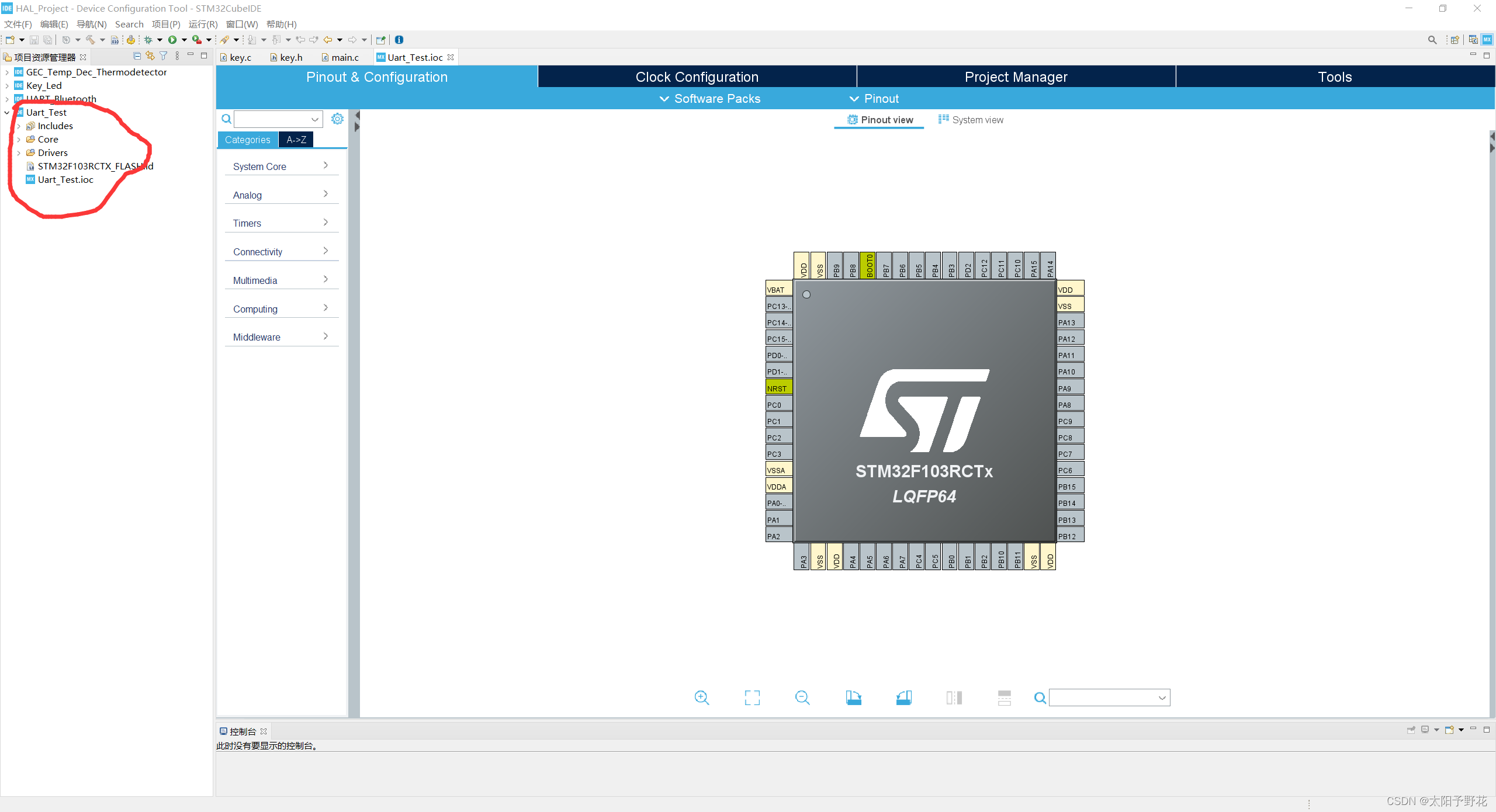Open the Debug tool in the toolbar
This screenshot has width=1496, height=812.
(148, 40)
